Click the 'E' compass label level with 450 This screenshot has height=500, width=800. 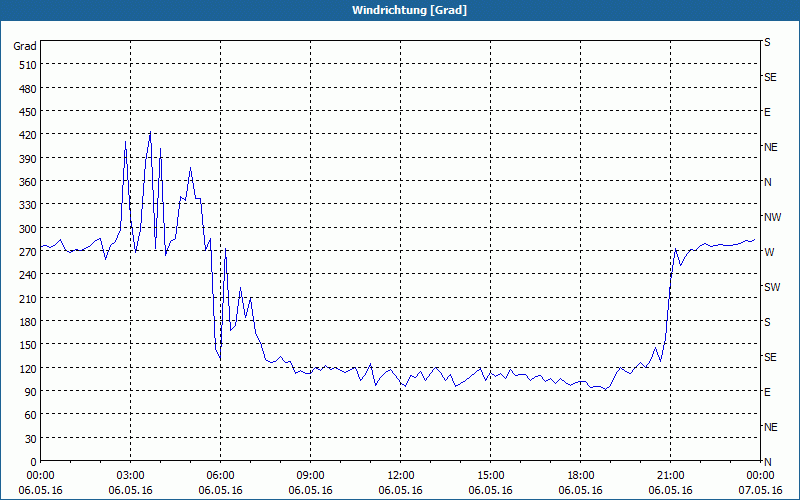(x=767, y=112)
